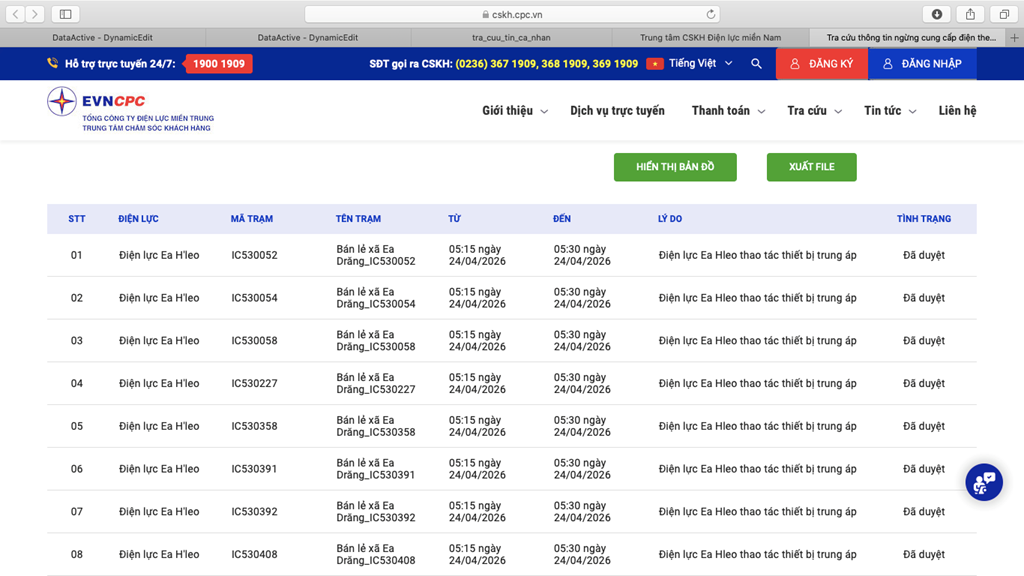Click Safari back navigation arrow
Screen dimensions: 1024x576
[16, 14]
